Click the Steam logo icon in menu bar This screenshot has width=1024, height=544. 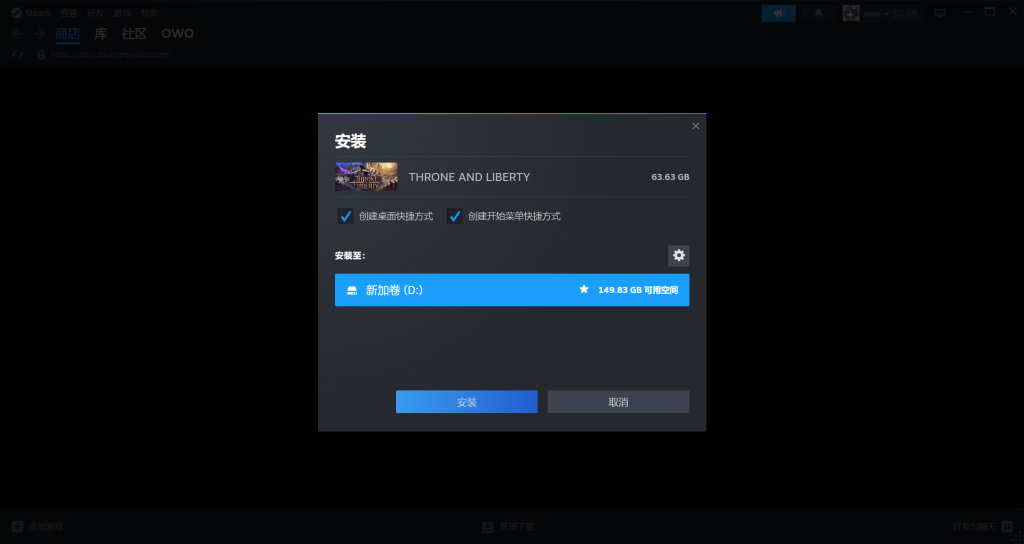coord(16,13)
